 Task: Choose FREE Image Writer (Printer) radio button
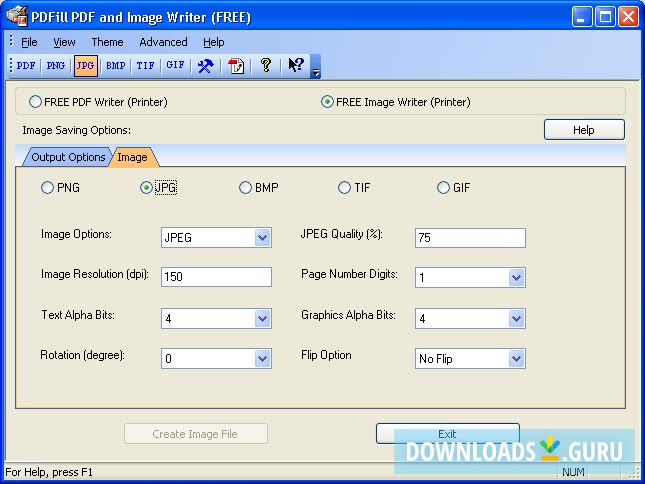tap(327, 102)
